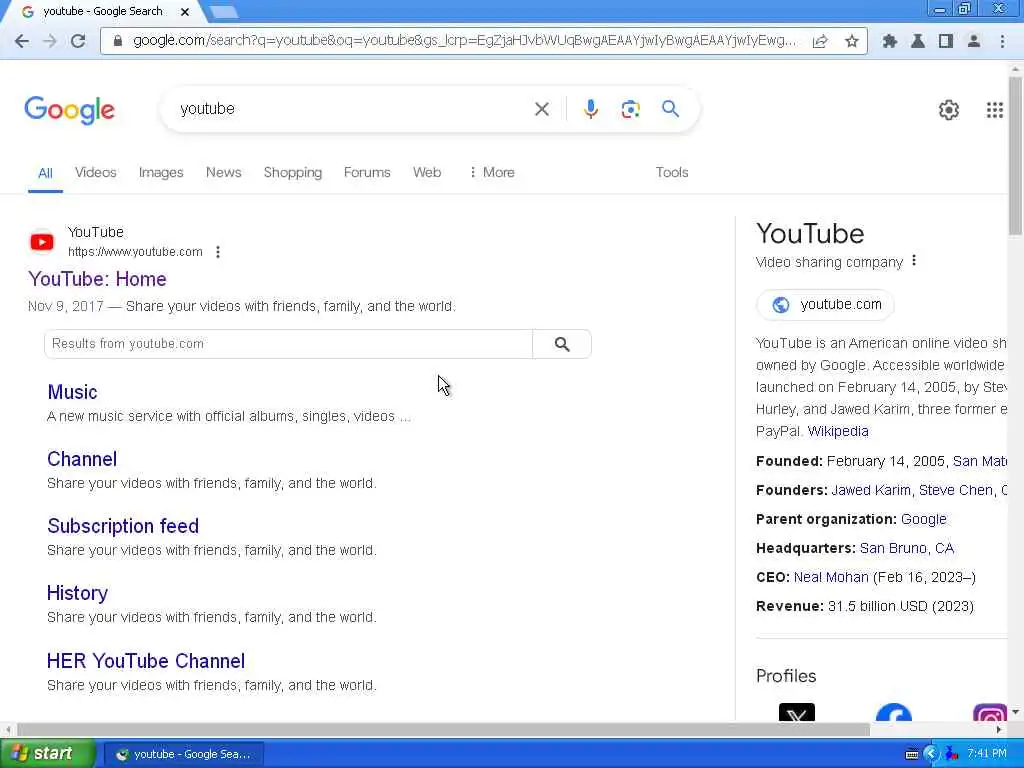The height and width of the screenshot is (768, 1024).
Task: Clear the search box with the X
Action: (x=542, y=109)
